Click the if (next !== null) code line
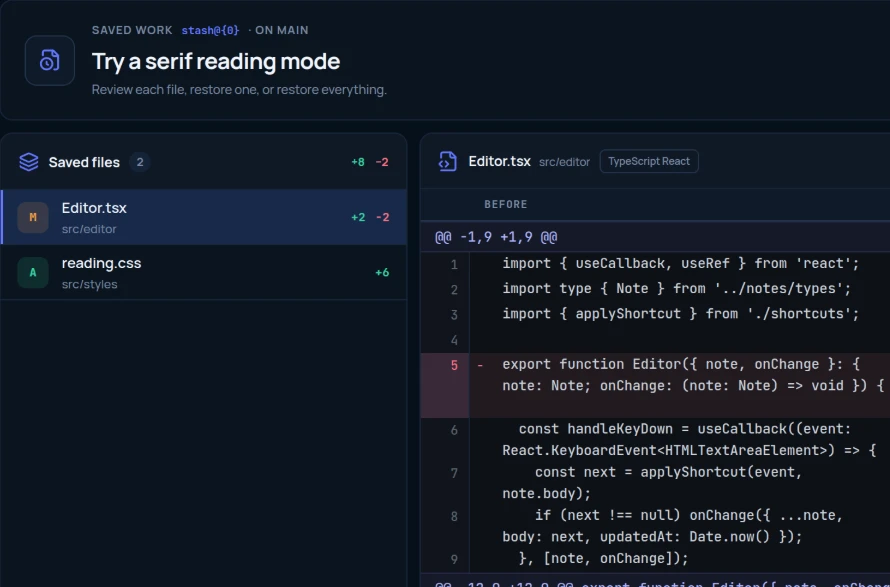The height and width of the screenshot is (587, 890). [x=673, y=526]
